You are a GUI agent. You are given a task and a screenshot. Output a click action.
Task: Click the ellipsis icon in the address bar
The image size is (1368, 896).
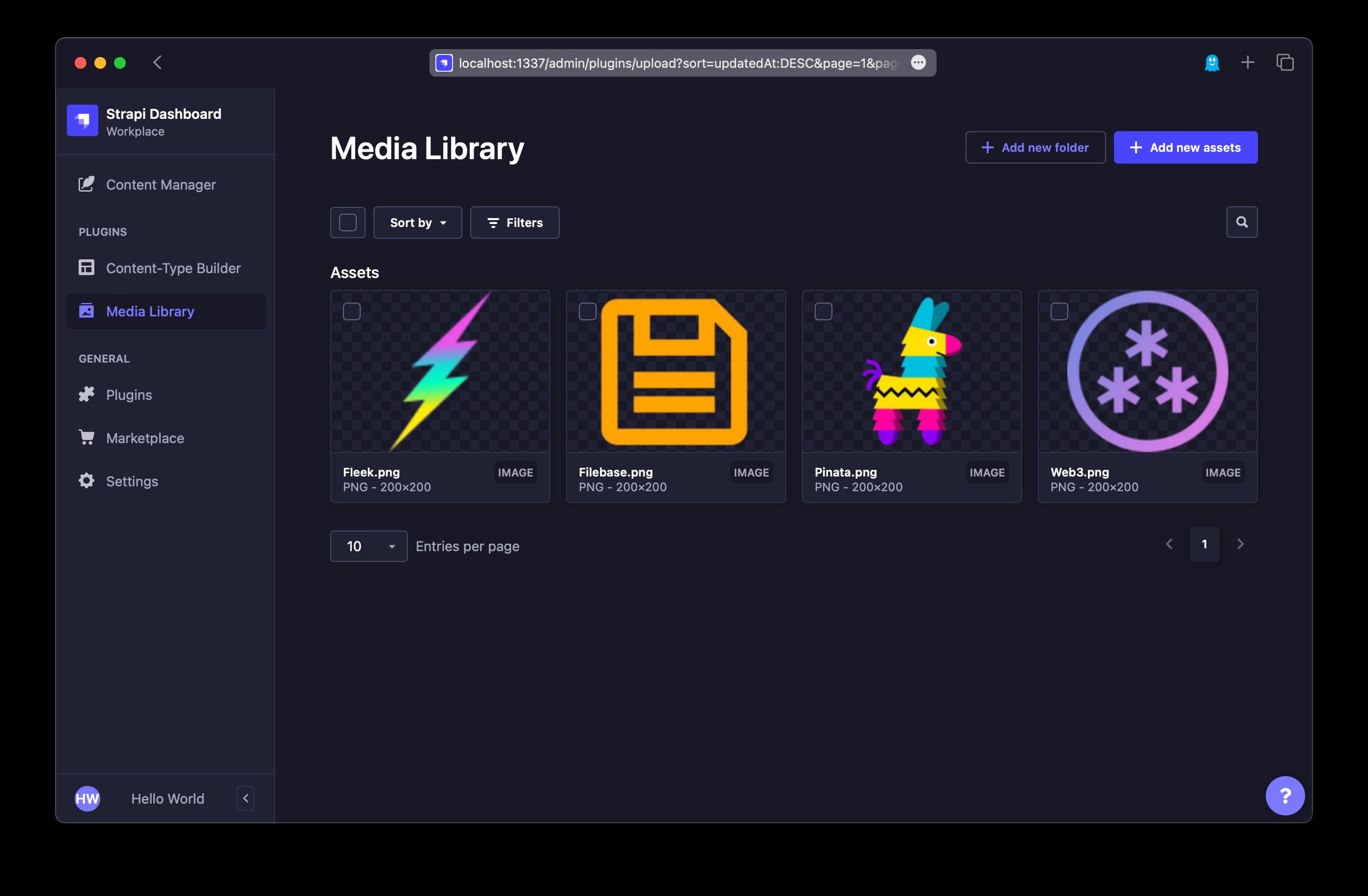pos(918,63)
